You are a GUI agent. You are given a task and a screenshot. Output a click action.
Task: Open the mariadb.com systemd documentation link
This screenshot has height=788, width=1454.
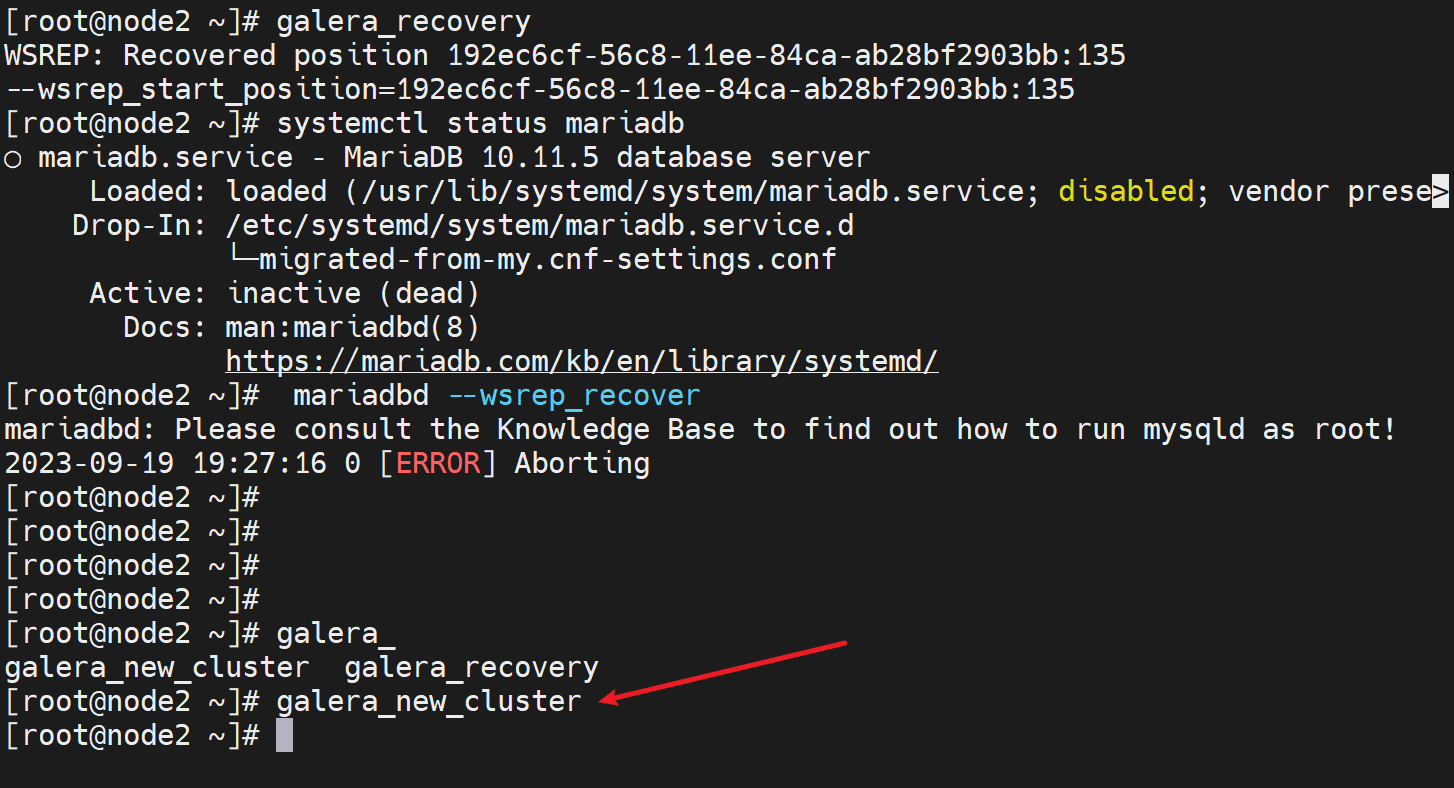(581, 360)
